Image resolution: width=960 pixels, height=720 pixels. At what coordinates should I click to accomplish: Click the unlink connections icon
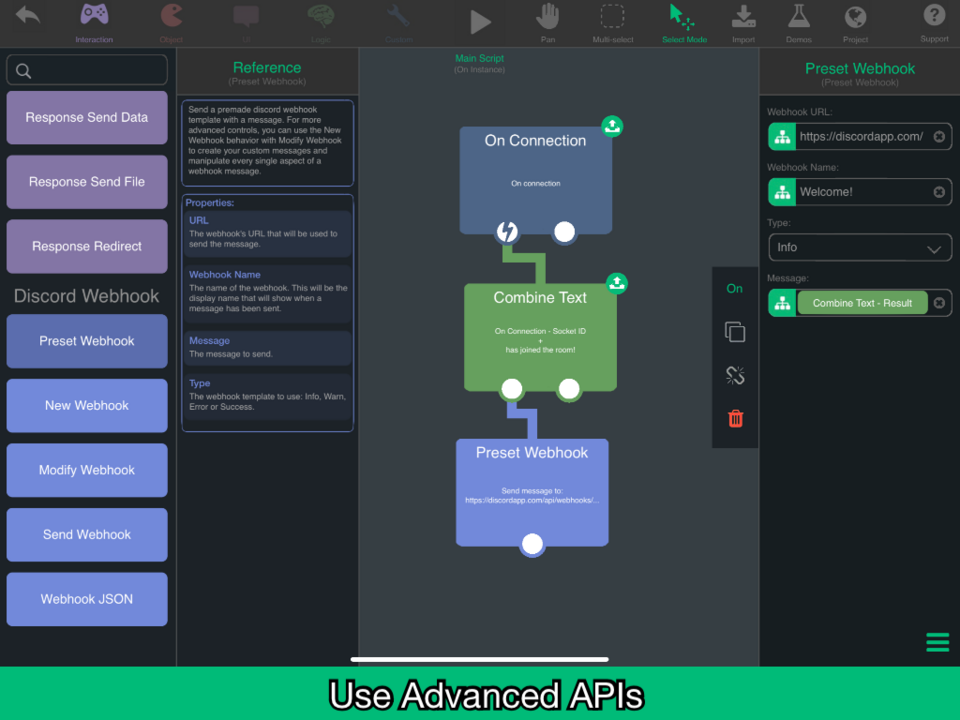735,375
